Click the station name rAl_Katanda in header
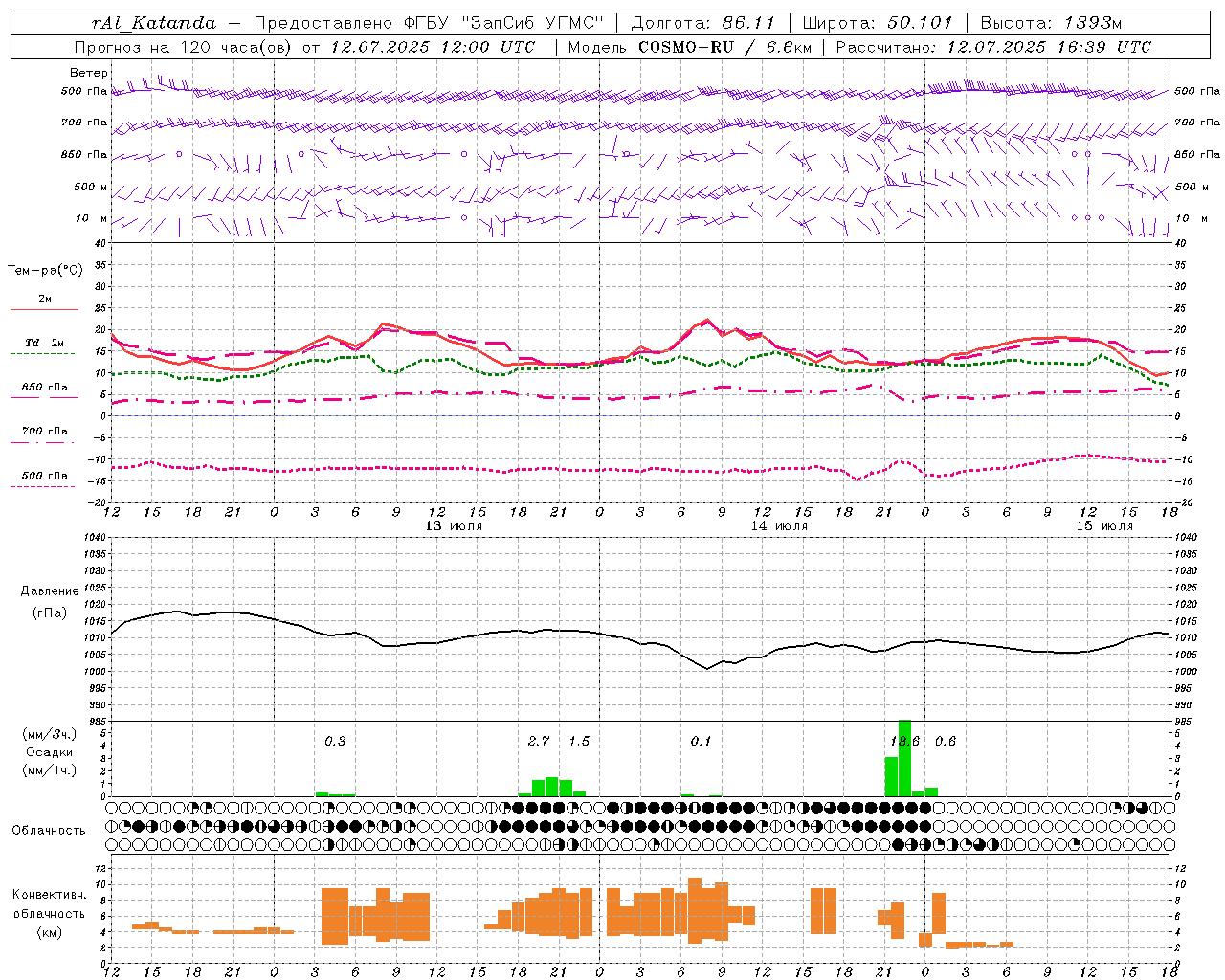The image size is (1225, 980). pos(154,23)
